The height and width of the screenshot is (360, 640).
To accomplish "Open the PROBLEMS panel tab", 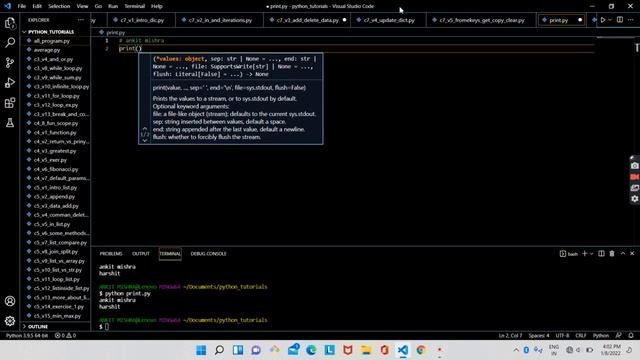I will (x=111, y=253).
